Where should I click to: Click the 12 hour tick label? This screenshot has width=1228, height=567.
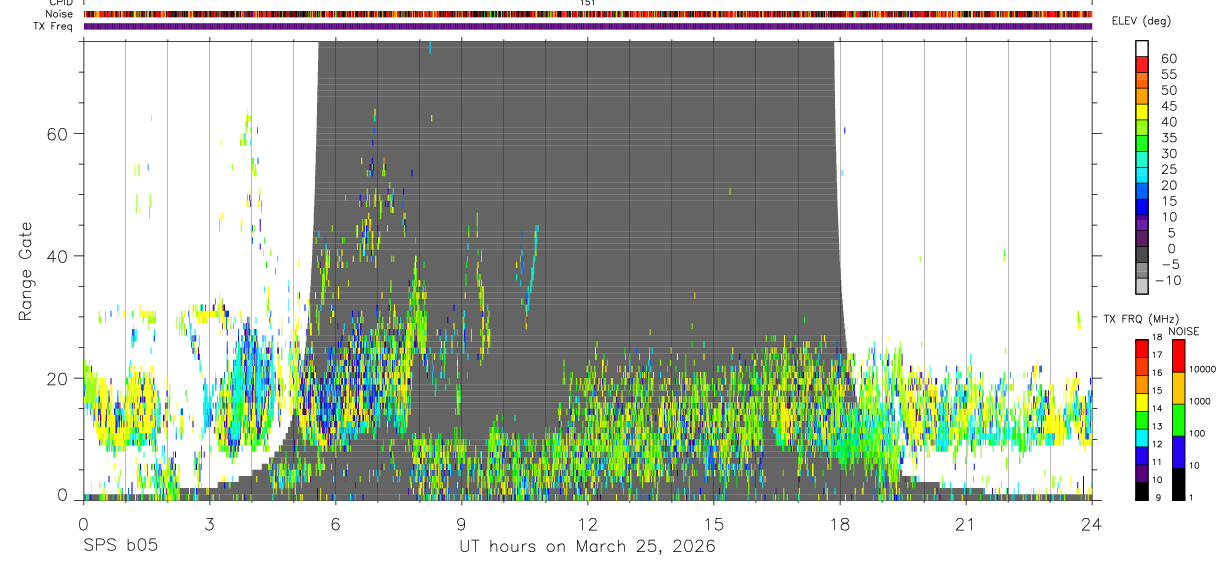tap(588, 524)
